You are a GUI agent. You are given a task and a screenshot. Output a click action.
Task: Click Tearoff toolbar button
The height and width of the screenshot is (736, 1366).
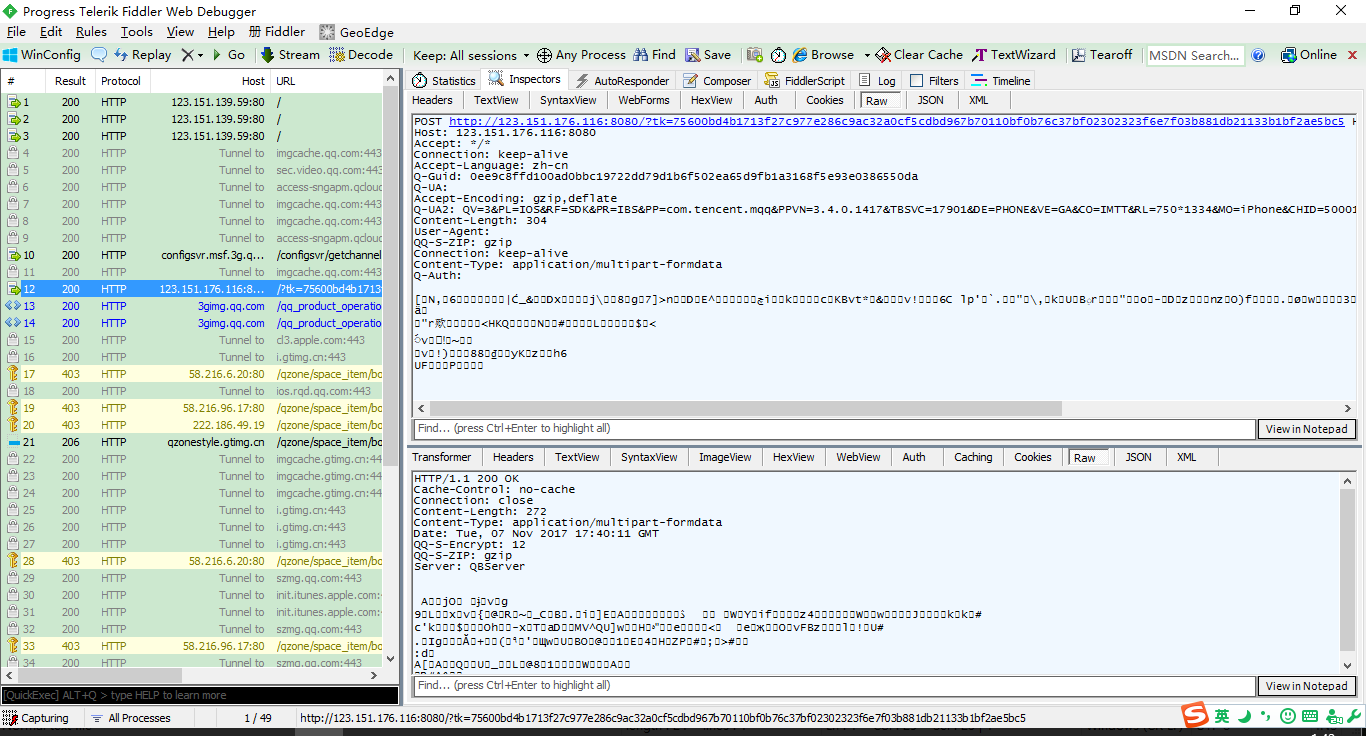click(1102, 55)
